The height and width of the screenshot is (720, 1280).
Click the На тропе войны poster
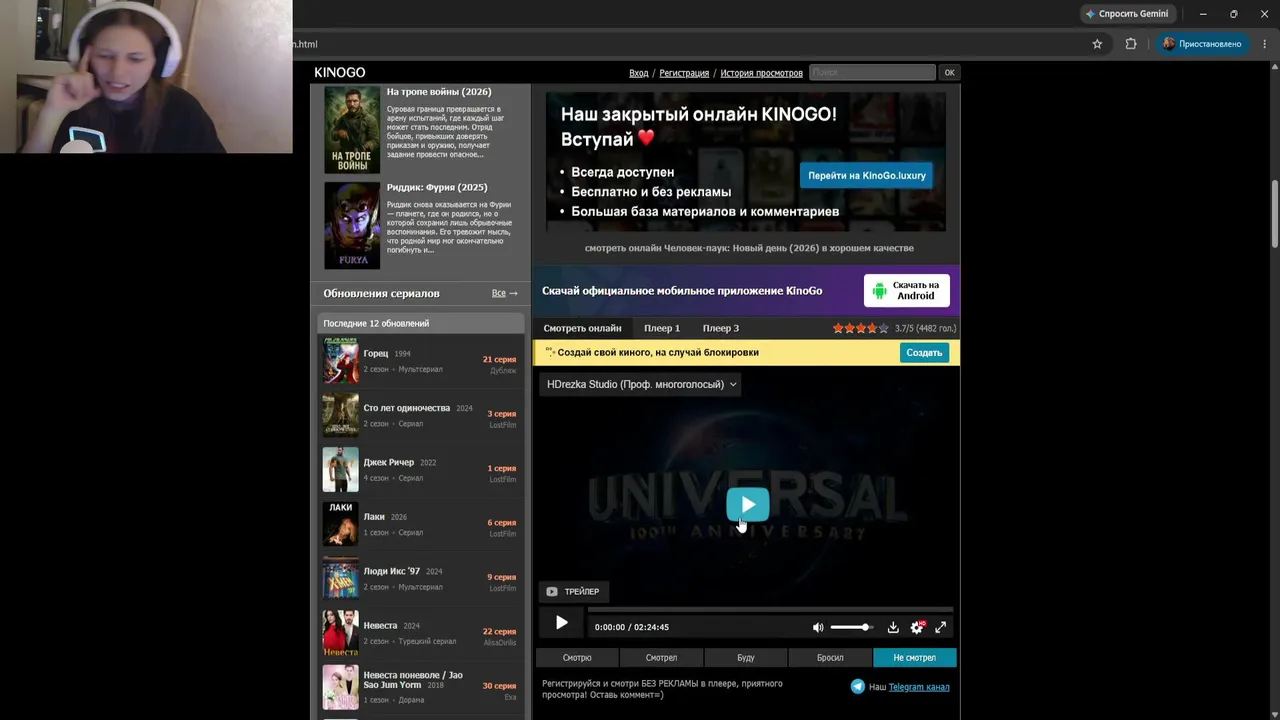(352, 130)
